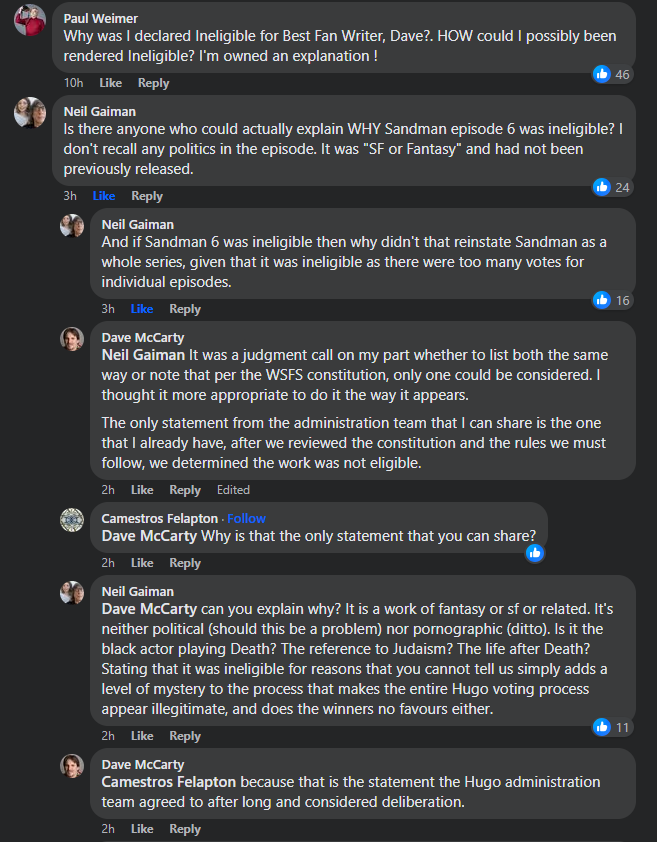Reply to Paul Weimer's comment
Viewport: 657px width, 842px height.
(x=154, y=83)
